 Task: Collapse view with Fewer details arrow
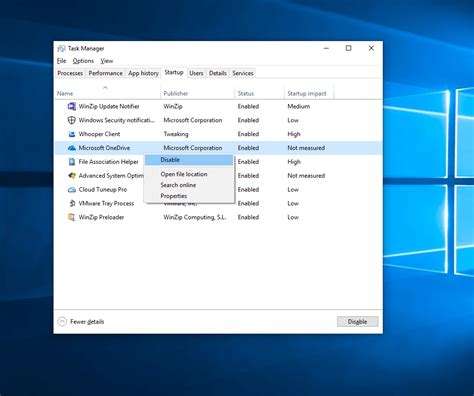click(x=62, y=321)
